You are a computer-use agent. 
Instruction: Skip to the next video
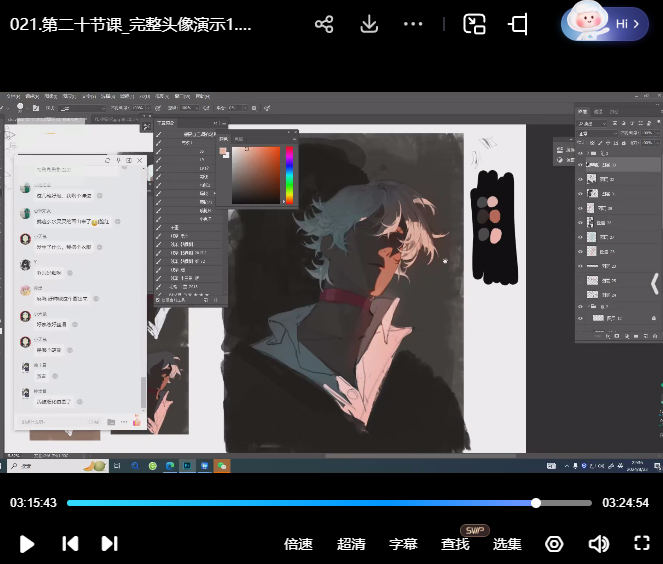(x=109, y=544)
